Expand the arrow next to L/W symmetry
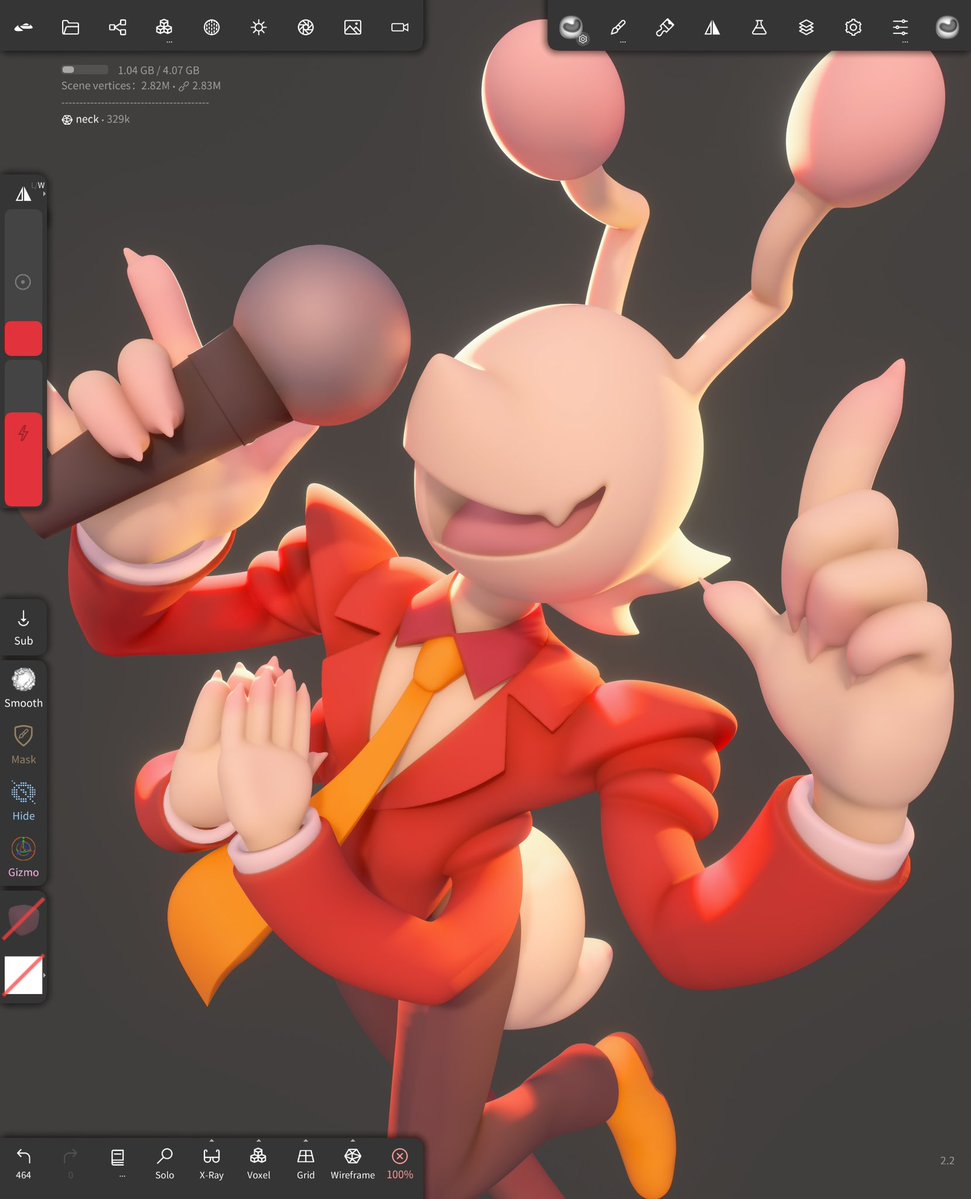This screenshot has height=1199, width=971. 44,194
